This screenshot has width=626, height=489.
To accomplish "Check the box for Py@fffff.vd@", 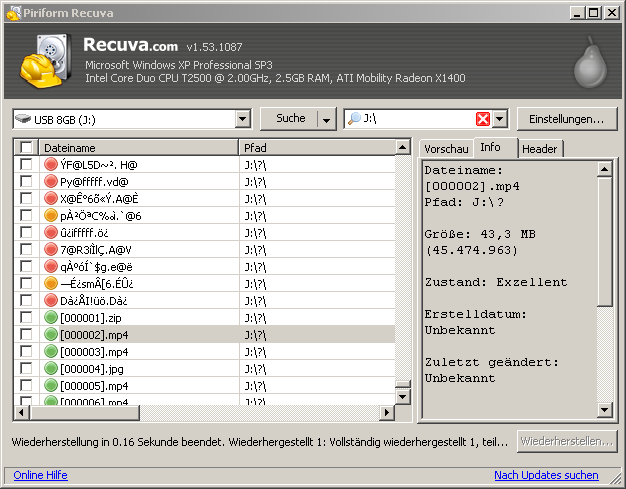I will [26, 181].
